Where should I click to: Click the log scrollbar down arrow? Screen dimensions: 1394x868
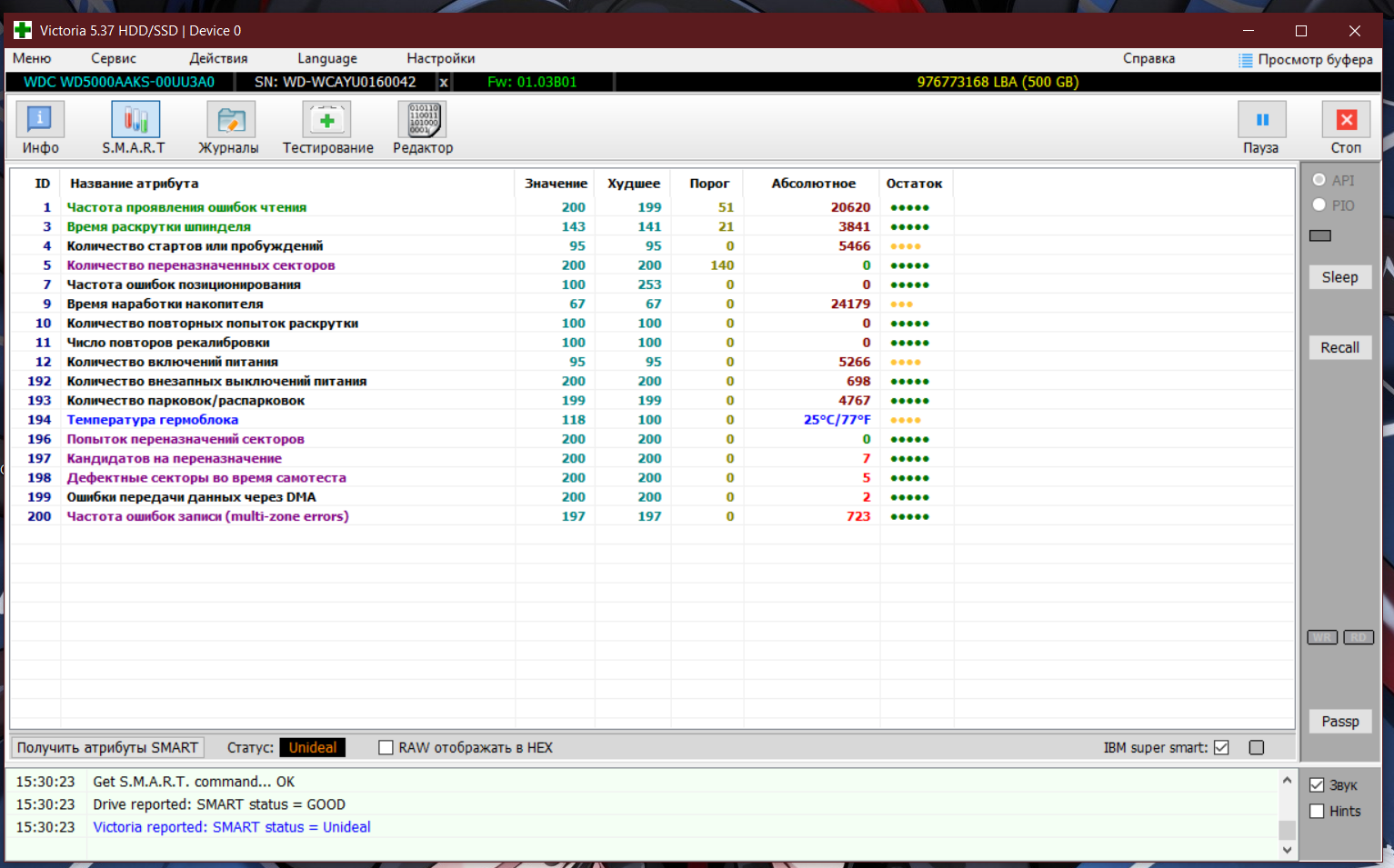point(1287,850)
